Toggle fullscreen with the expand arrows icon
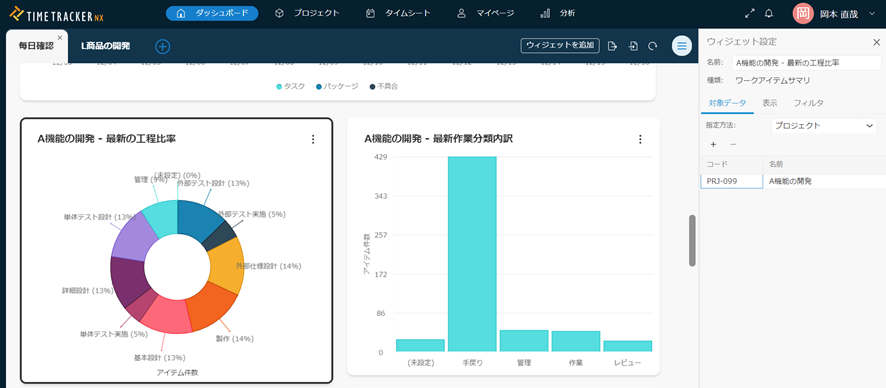The height and width of the screenshot is (388, 886). (750, 14)
